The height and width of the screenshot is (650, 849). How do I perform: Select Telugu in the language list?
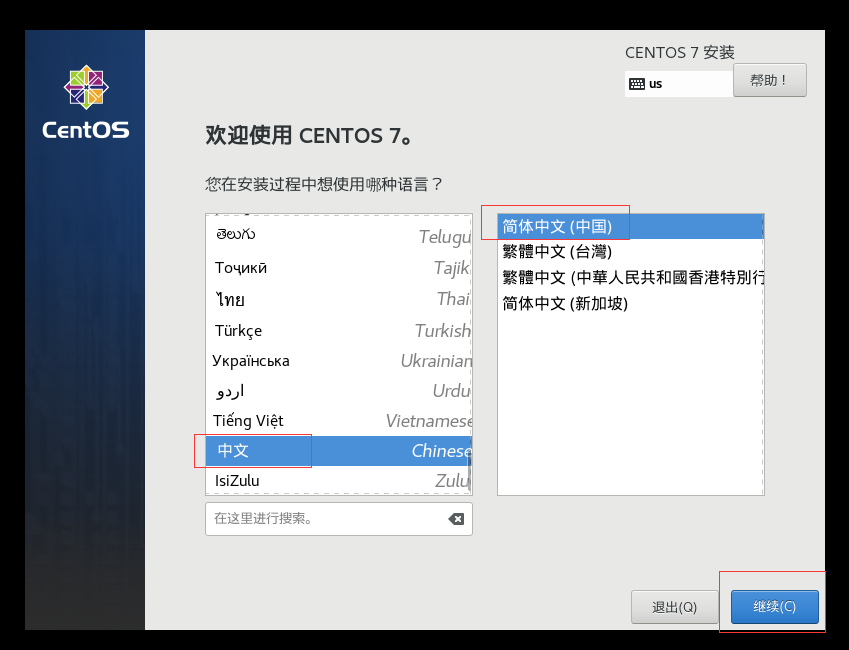pos(339,235)
